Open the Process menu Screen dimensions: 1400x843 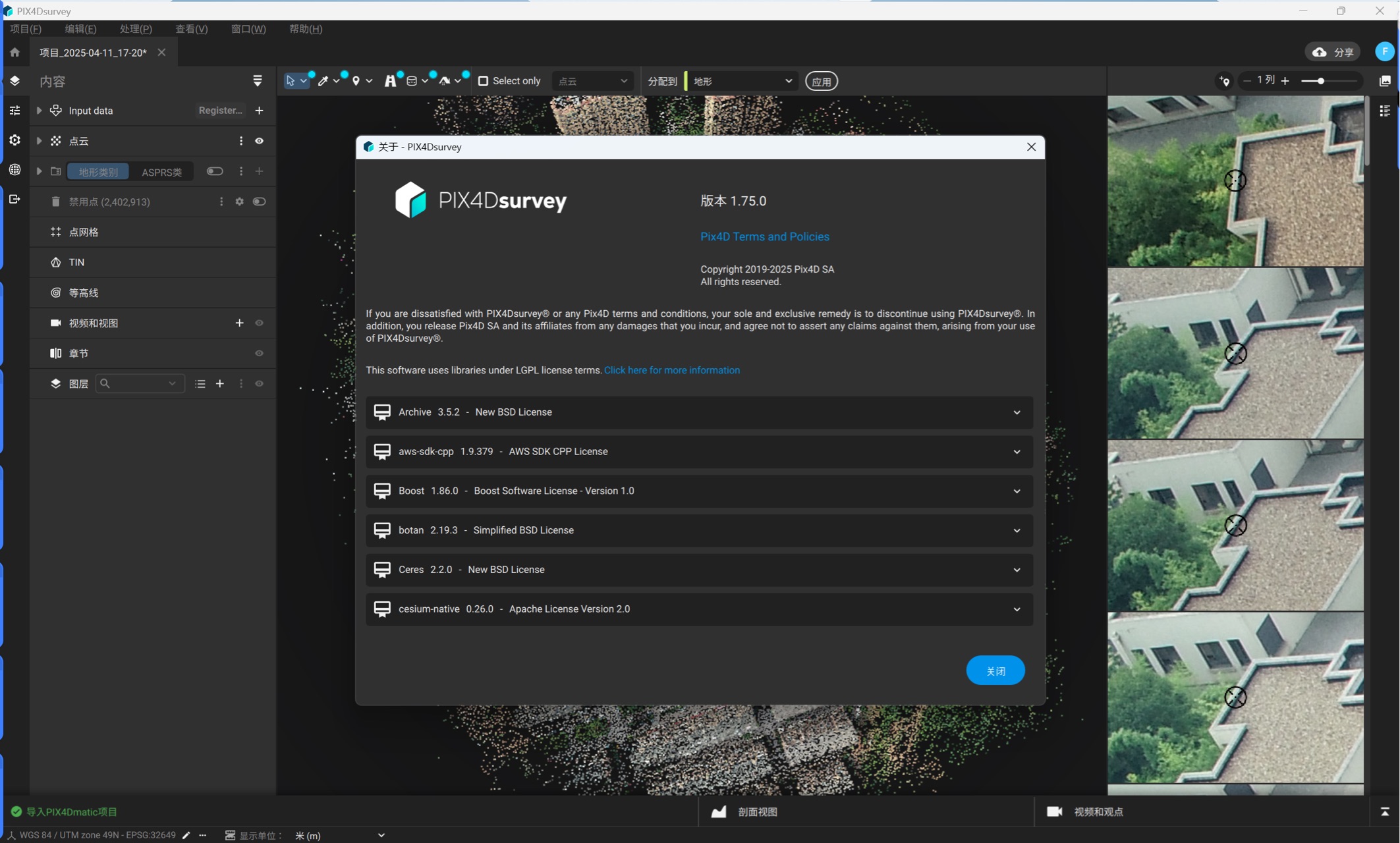point(136,29)
